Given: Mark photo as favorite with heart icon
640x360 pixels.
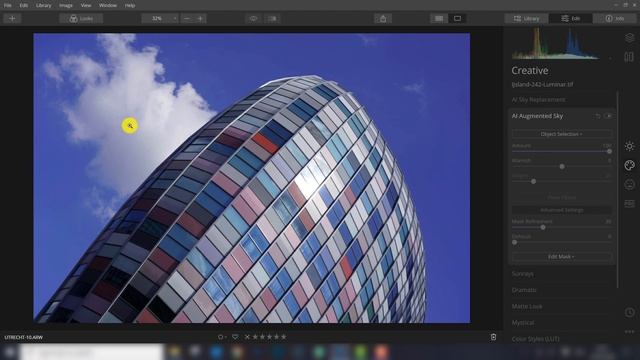Looking at the screenshot, I should pos(235,337).
